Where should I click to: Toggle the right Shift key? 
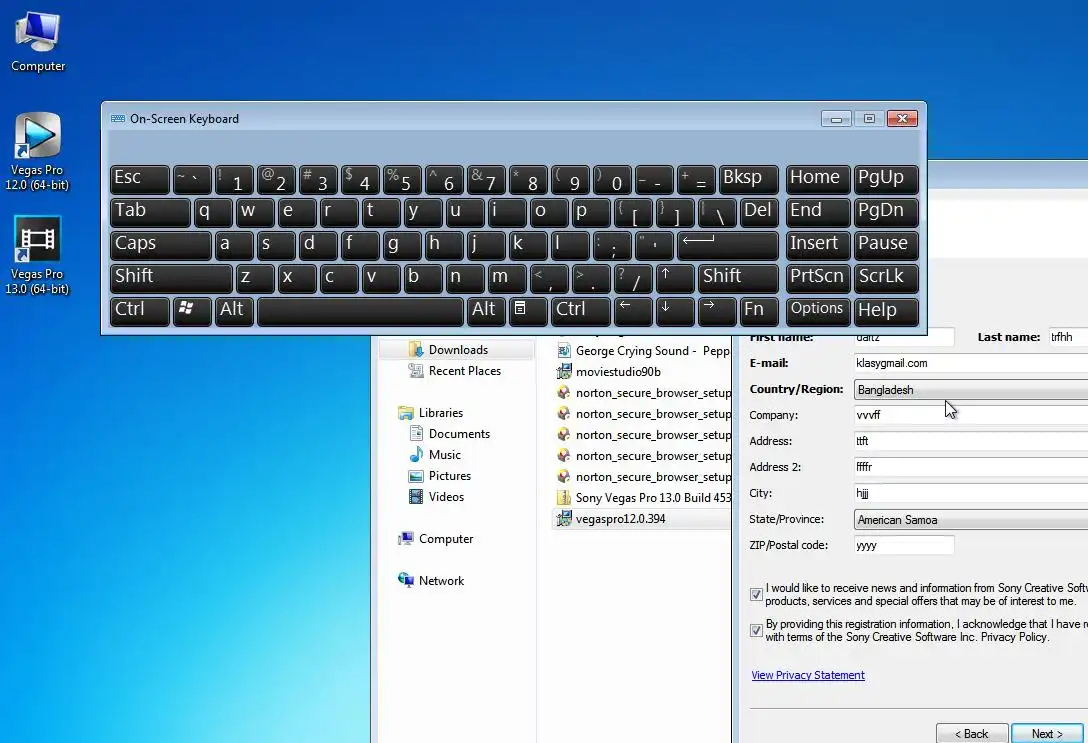click(738, 278)
